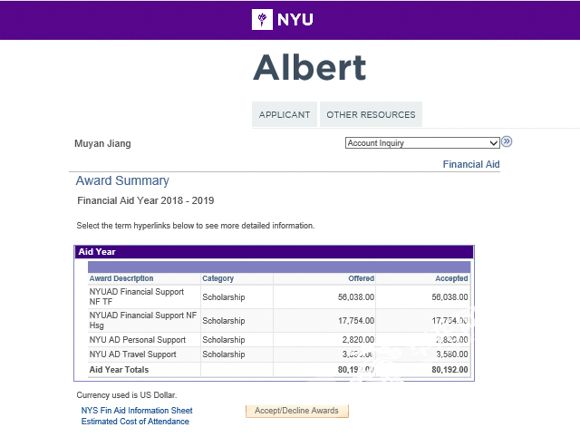The image size is (580, 437).
Task: Select the NYU AD Personal Support row
Action: pos(279,340)
